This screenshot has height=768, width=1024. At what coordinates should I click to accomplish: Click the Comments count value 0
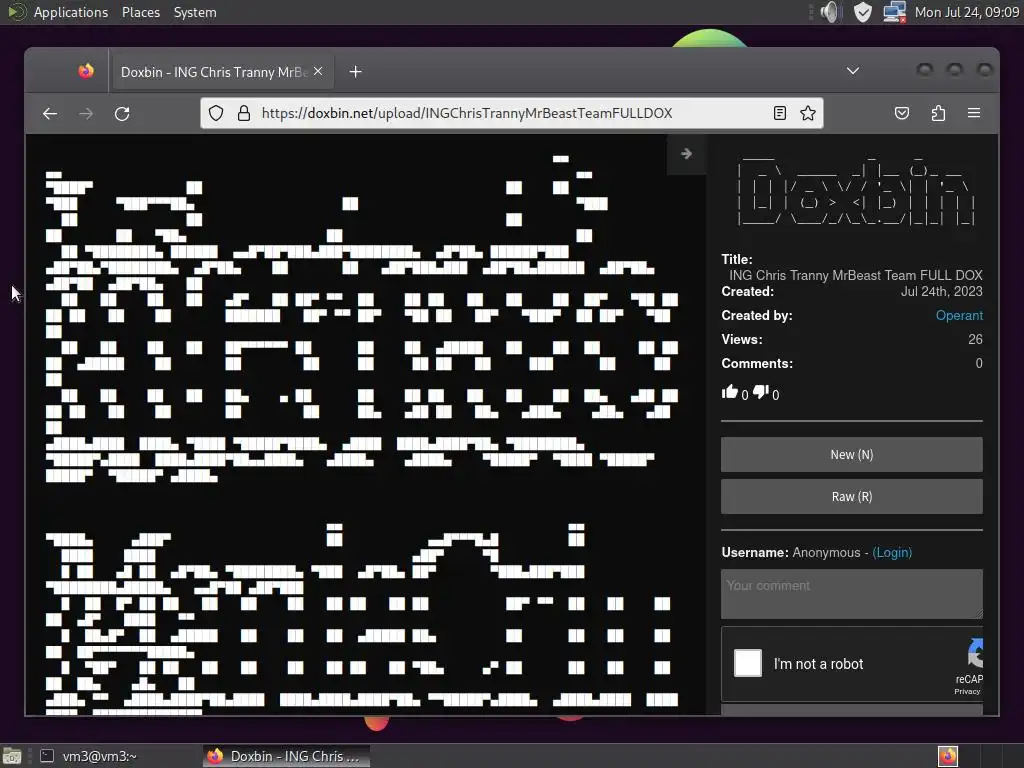(x=979, y=363)
